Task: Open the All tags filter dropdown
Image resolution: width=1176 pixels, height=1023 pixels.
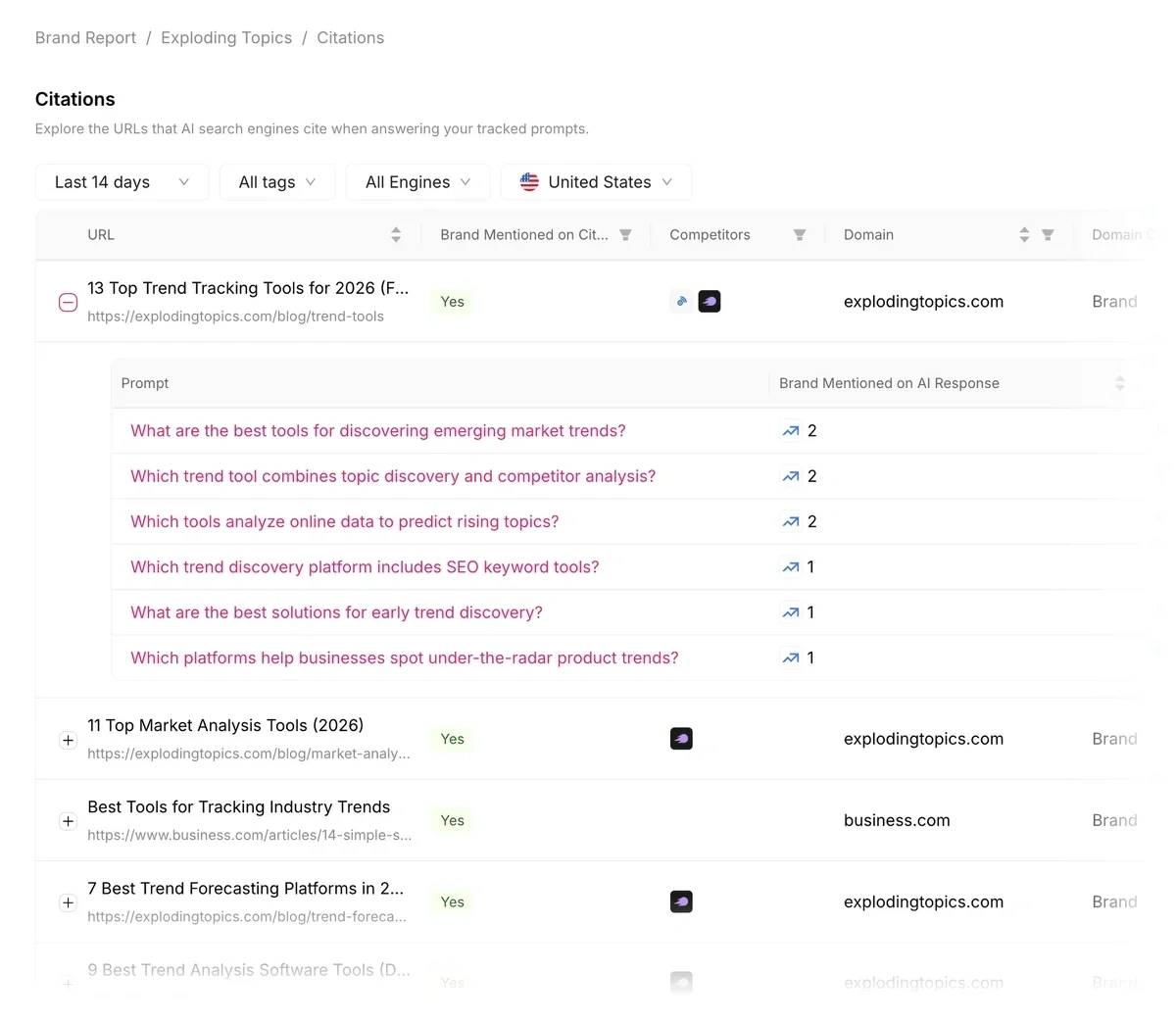Action: (x=277, y=182)
